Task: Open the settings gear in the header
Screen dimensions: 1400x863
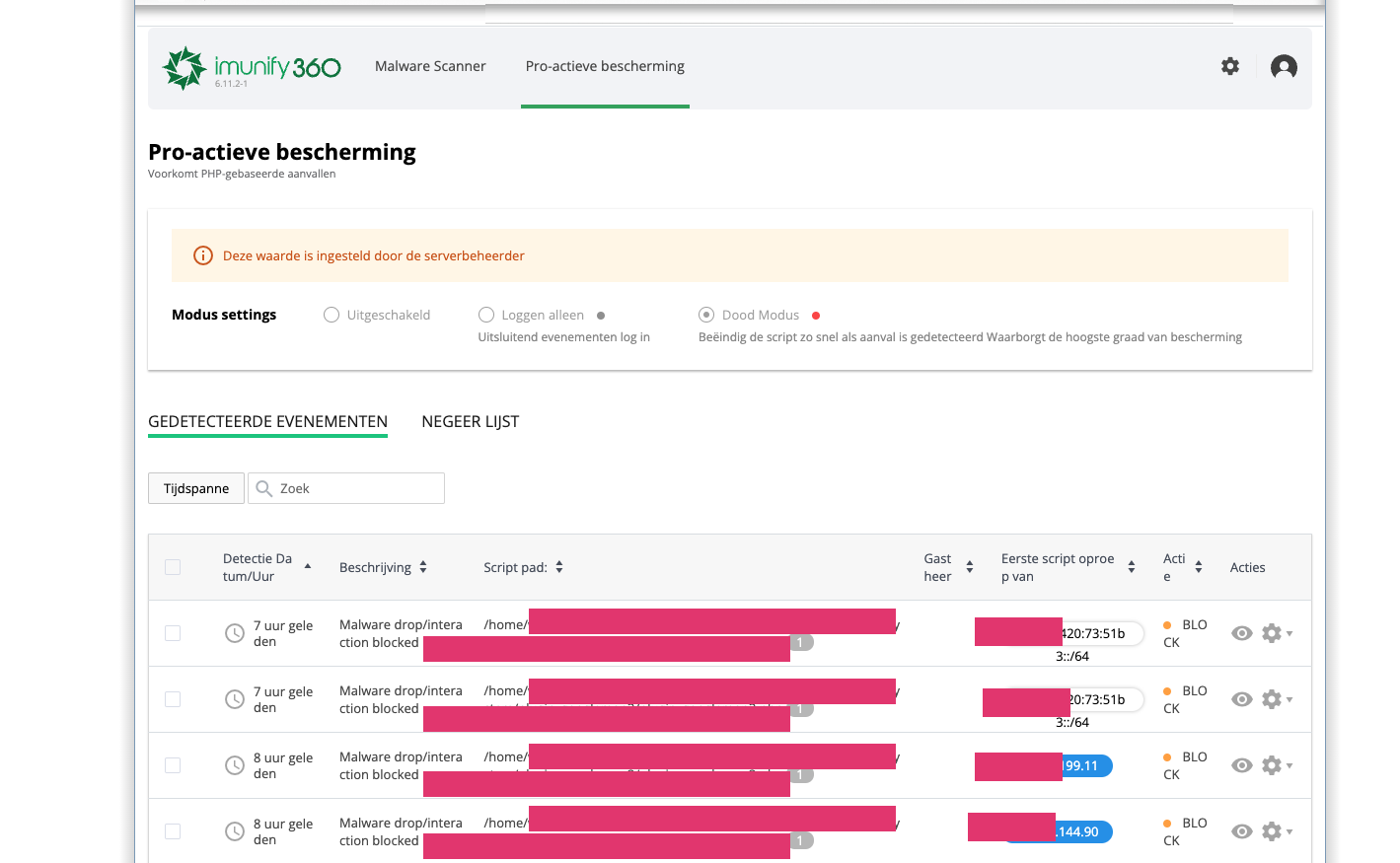Action: pos(1229,66)
